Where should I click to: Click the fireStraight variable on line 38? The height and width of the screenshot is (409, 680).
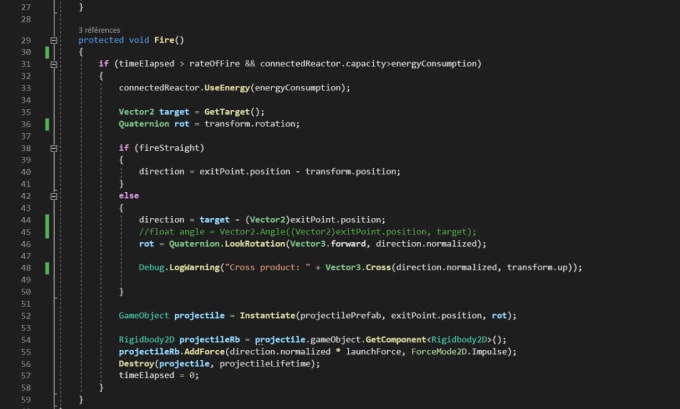169,148
